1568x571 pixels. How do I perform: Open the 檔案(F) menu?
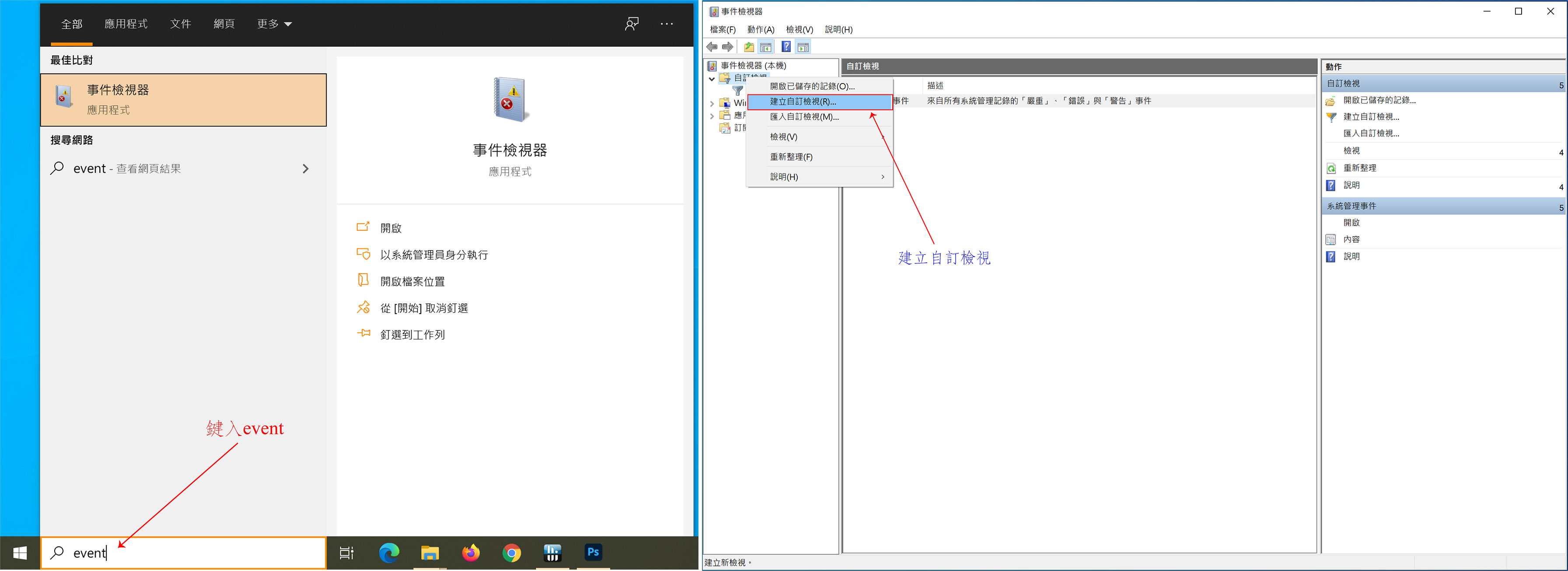(x=723, y=29)
